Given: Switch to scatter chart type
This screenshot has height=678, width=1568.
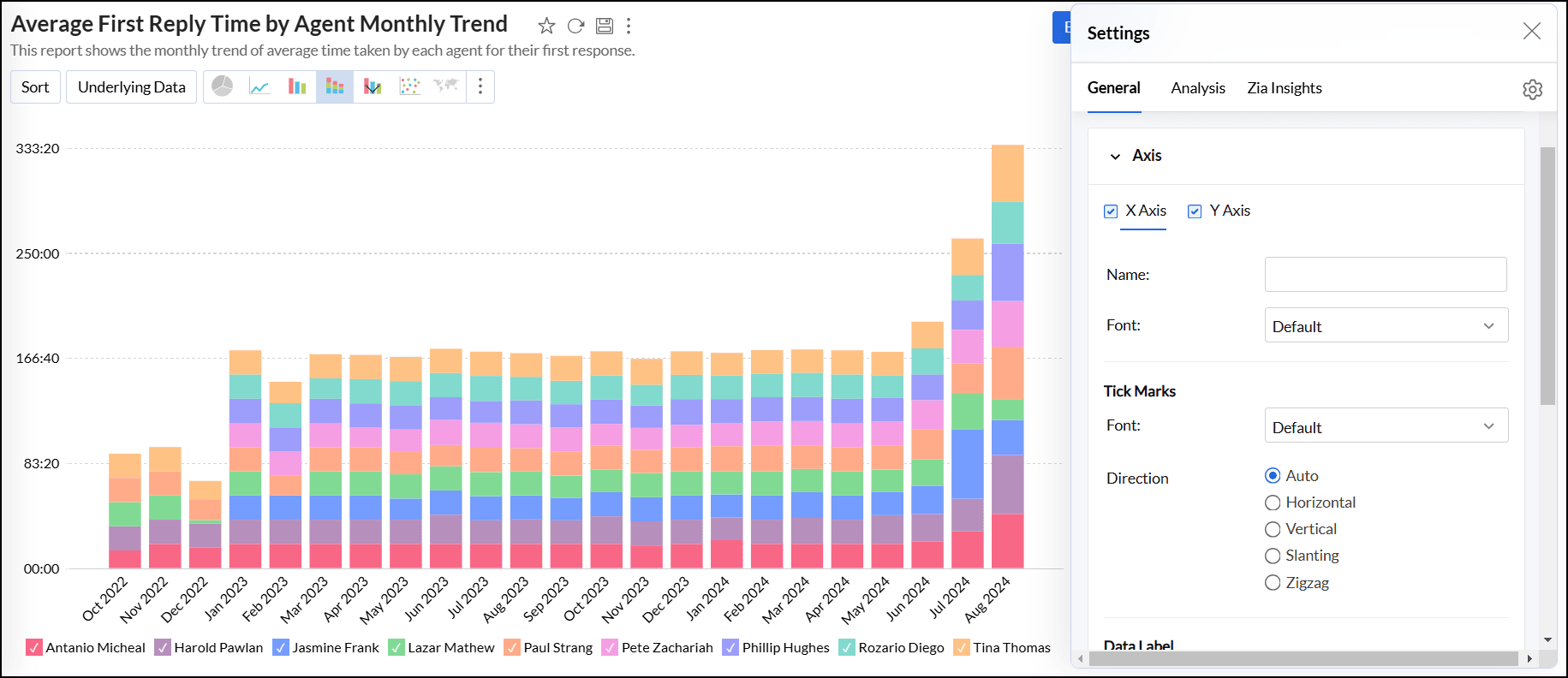Looking at the screenshot, I should (x=410, y=86).
